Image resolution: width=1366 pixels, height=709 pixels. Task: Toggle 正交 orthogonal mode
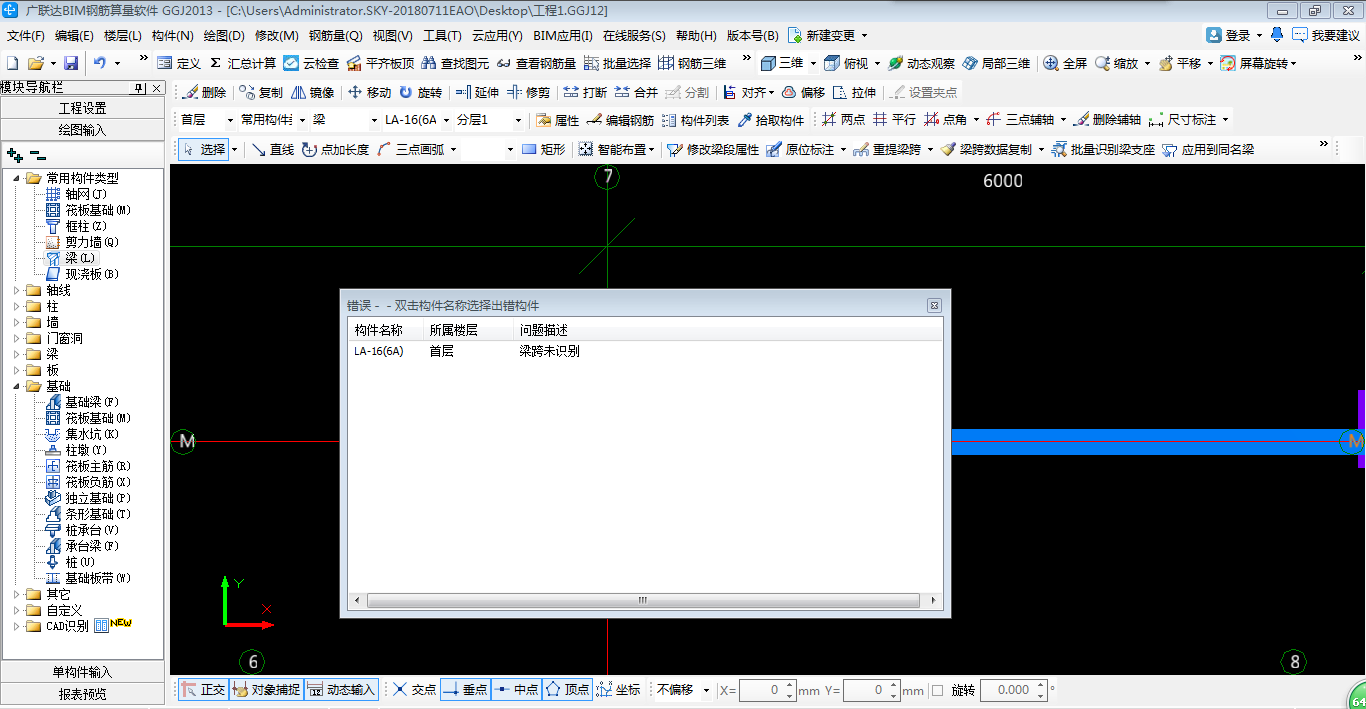point(204,690)
